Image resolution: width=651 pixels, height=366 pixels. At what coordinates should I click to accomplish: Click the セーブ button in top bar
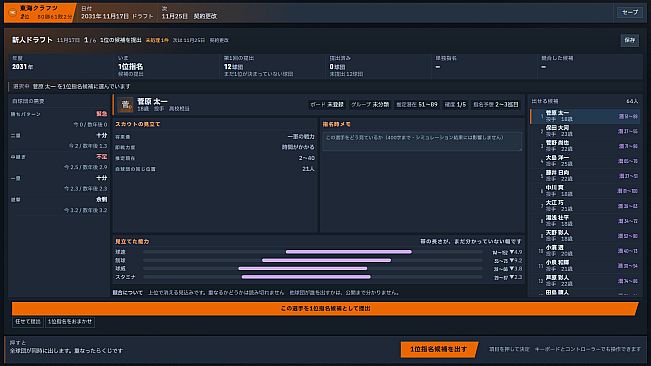click(x=630, y=12)
